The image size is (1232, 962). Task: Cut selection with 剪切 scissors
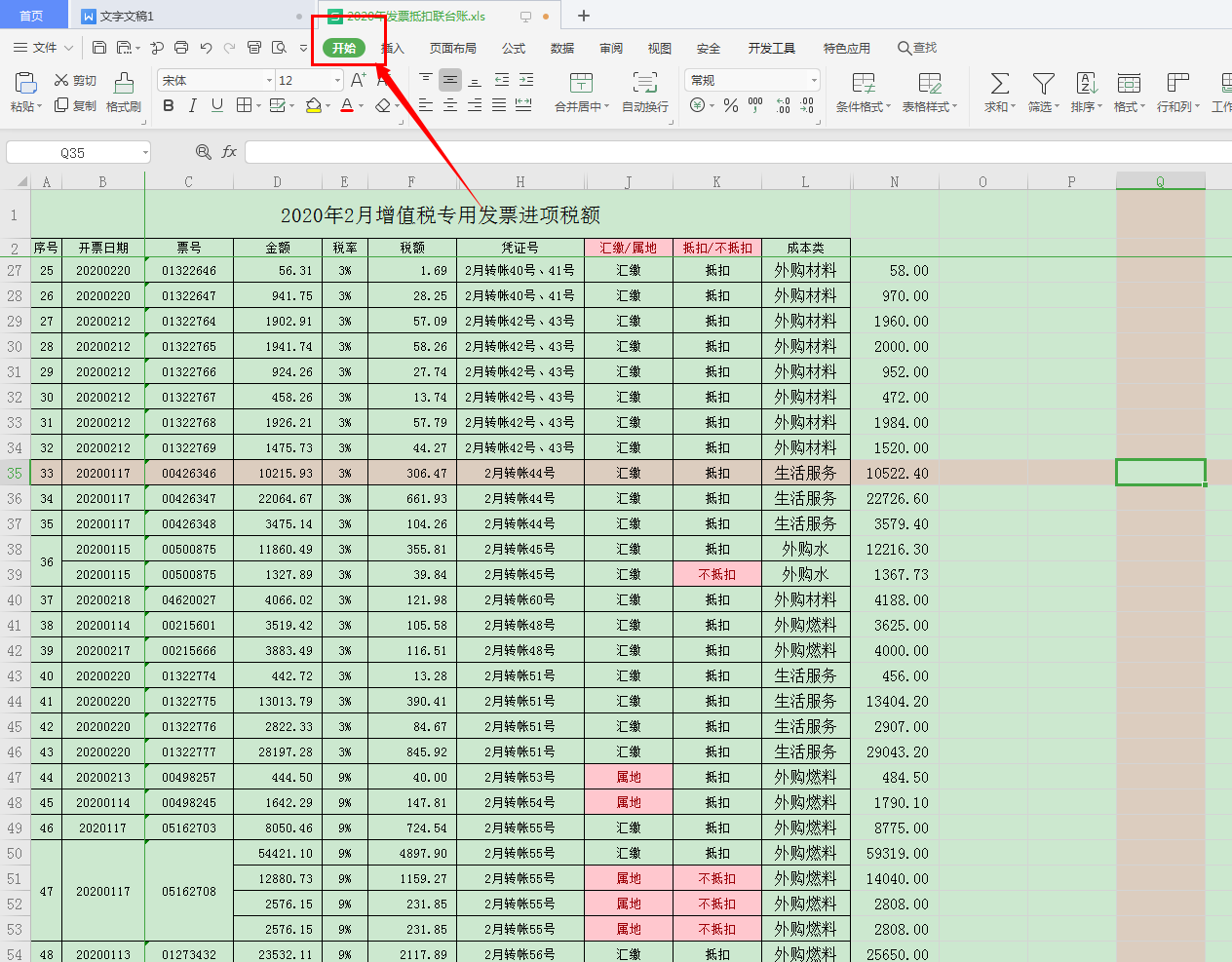point(75,80)
